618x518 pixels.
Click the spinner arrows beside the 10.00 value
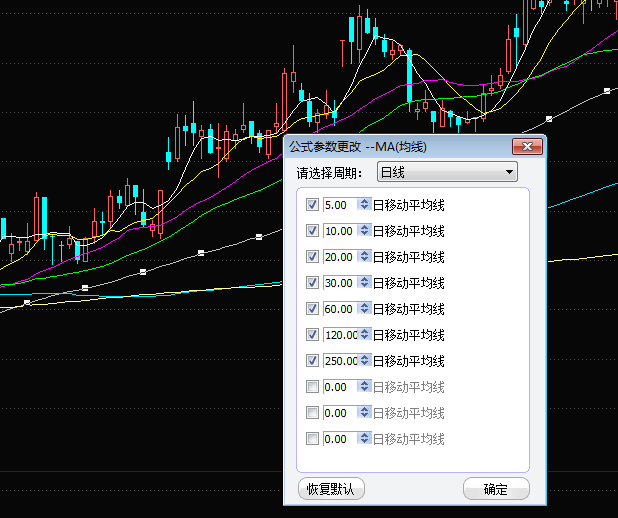click(x=365, y=231)
